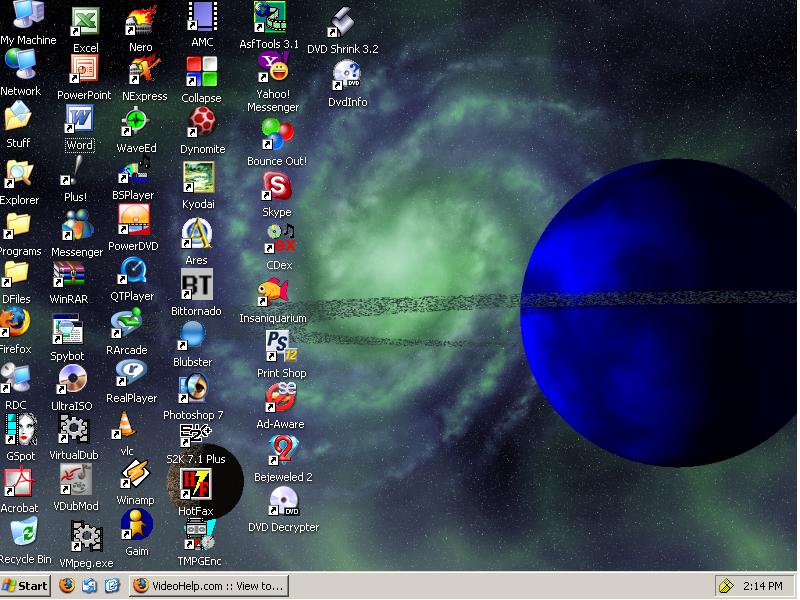Click the QTPlayer QuickTime icon

coord(133,270)
